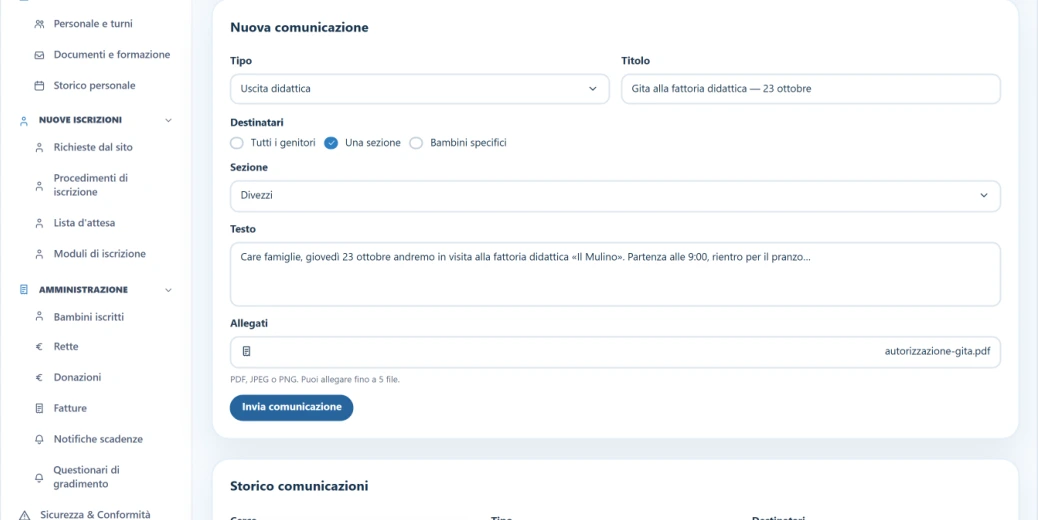Viewport: 1038px width, 520px height.
Task: Click the Nuova comunicazione heading
Action: tap(299, 28)
